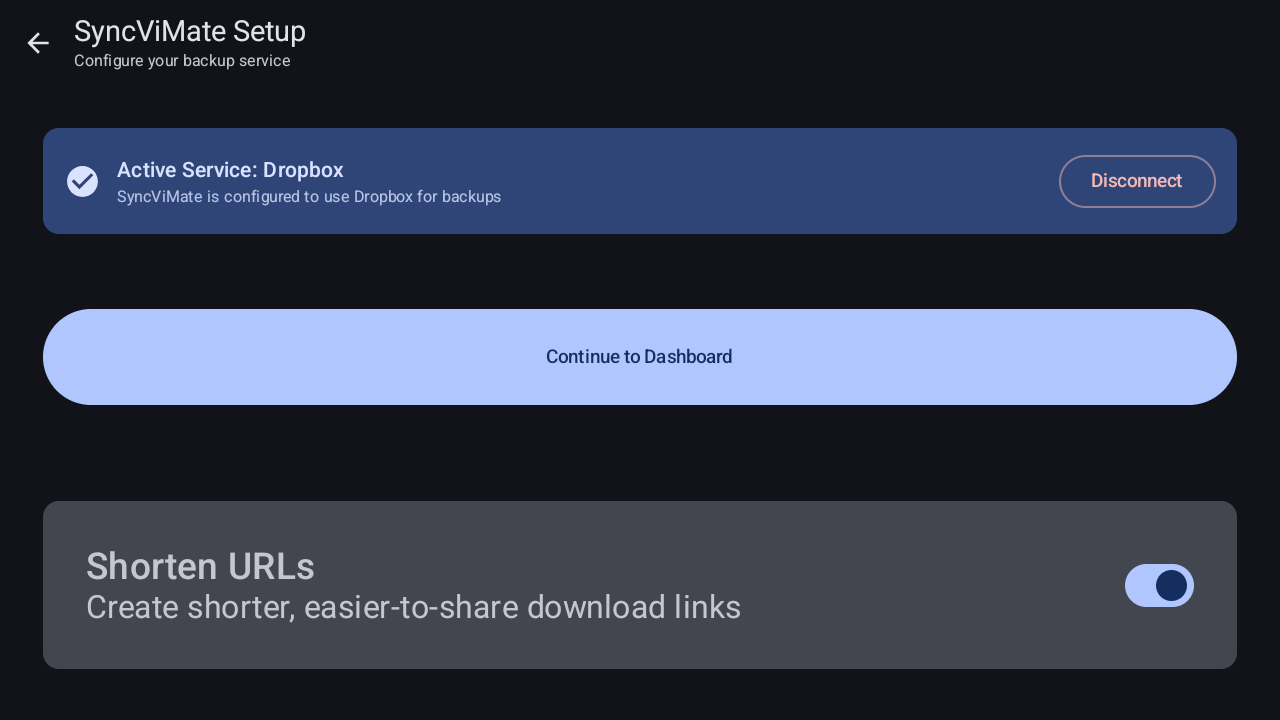Disable the Shorten URLs switch
The height and width of the screenshot is (720, 1280).
point(1159,585)
